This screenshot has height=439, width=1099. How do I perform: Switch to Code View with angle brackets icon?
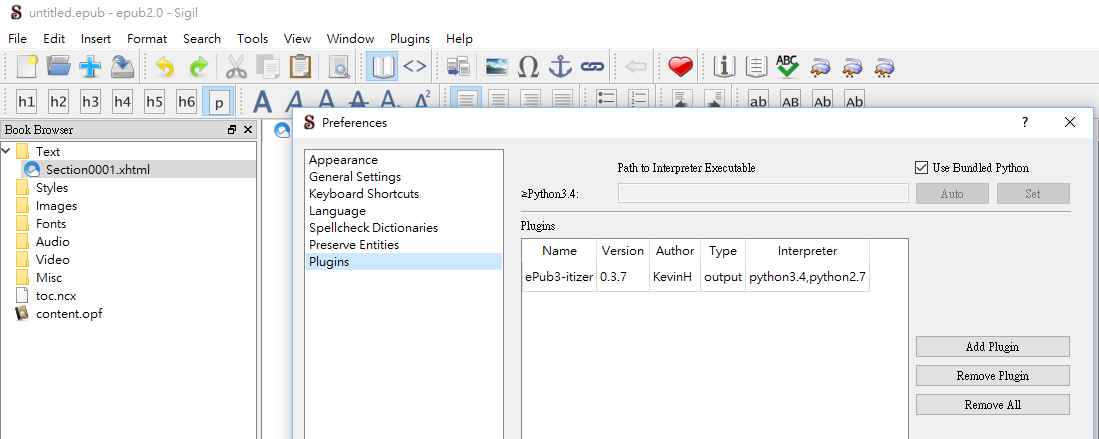point(415,67)
